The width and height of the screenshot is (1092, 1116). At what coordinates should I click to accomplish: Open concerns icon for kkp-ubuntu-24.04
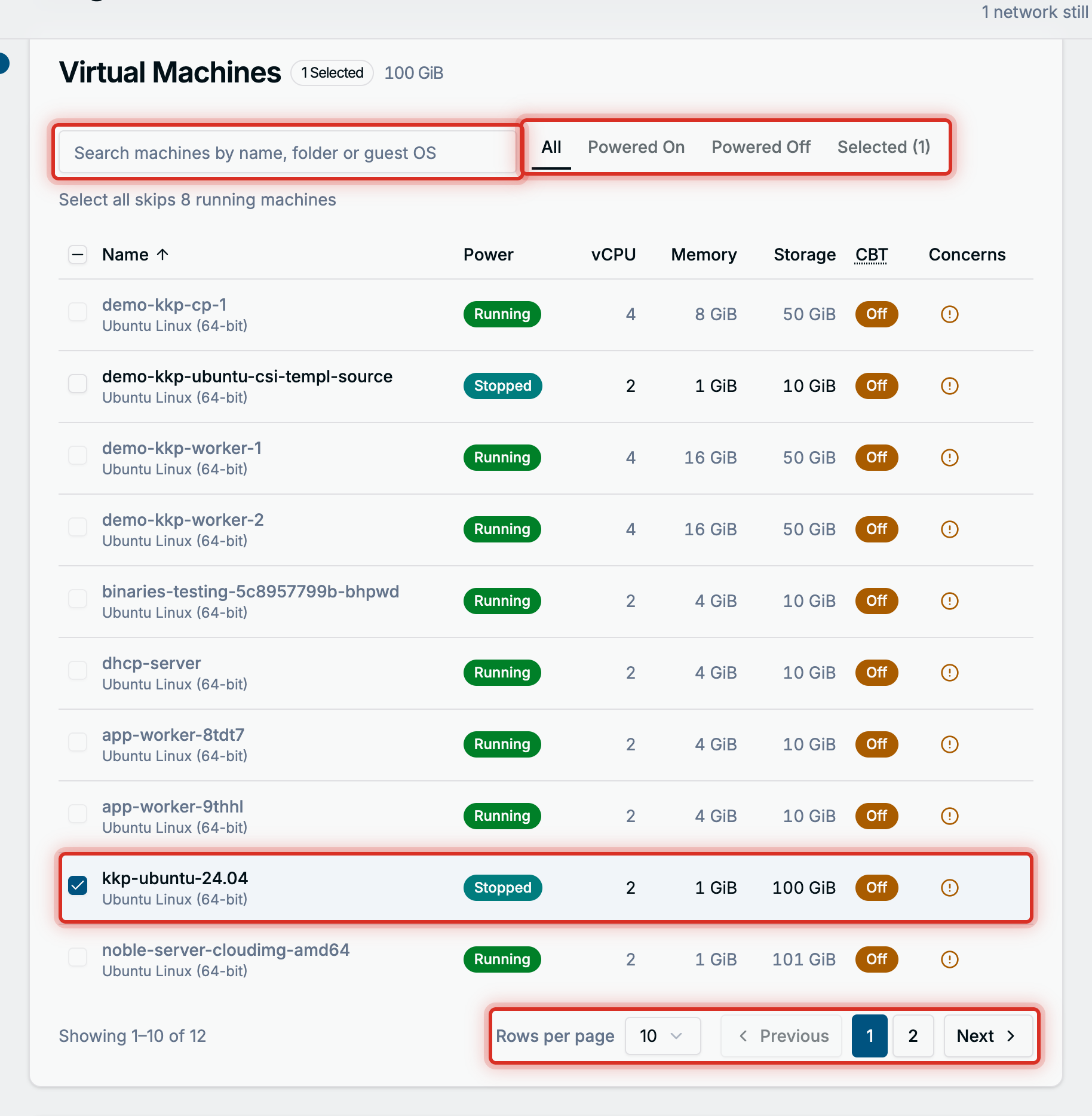pyautogui.click(x=949, y=888)
